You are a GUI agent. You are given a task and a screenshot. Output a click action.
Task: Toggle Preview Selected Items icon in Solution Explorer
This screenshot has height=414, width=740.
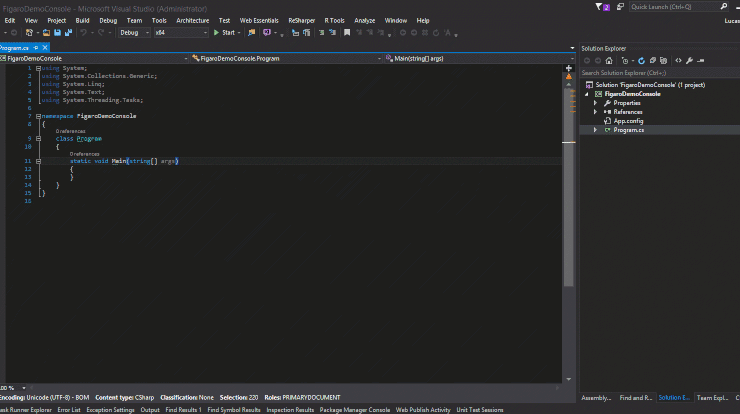tap(701, 60)
